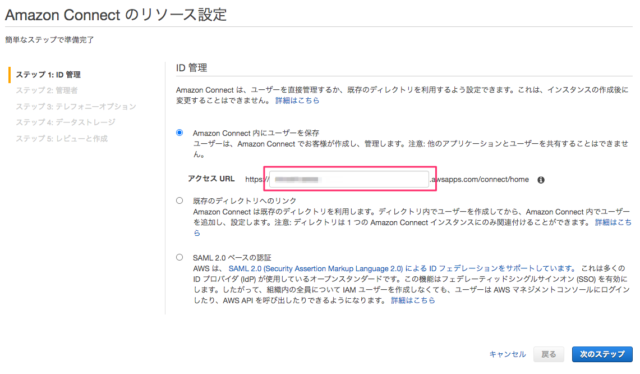
Task: Select 'ステップ 3: テレフォニーオプション' in sidebar
Action: [x=76, y=107]
